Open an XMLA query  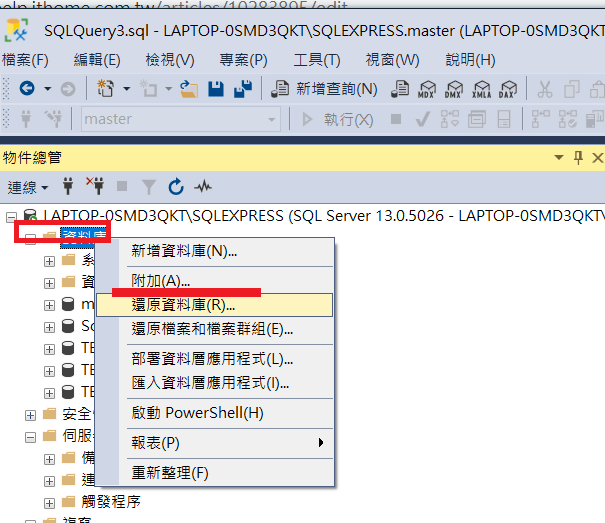click(482, 89)
